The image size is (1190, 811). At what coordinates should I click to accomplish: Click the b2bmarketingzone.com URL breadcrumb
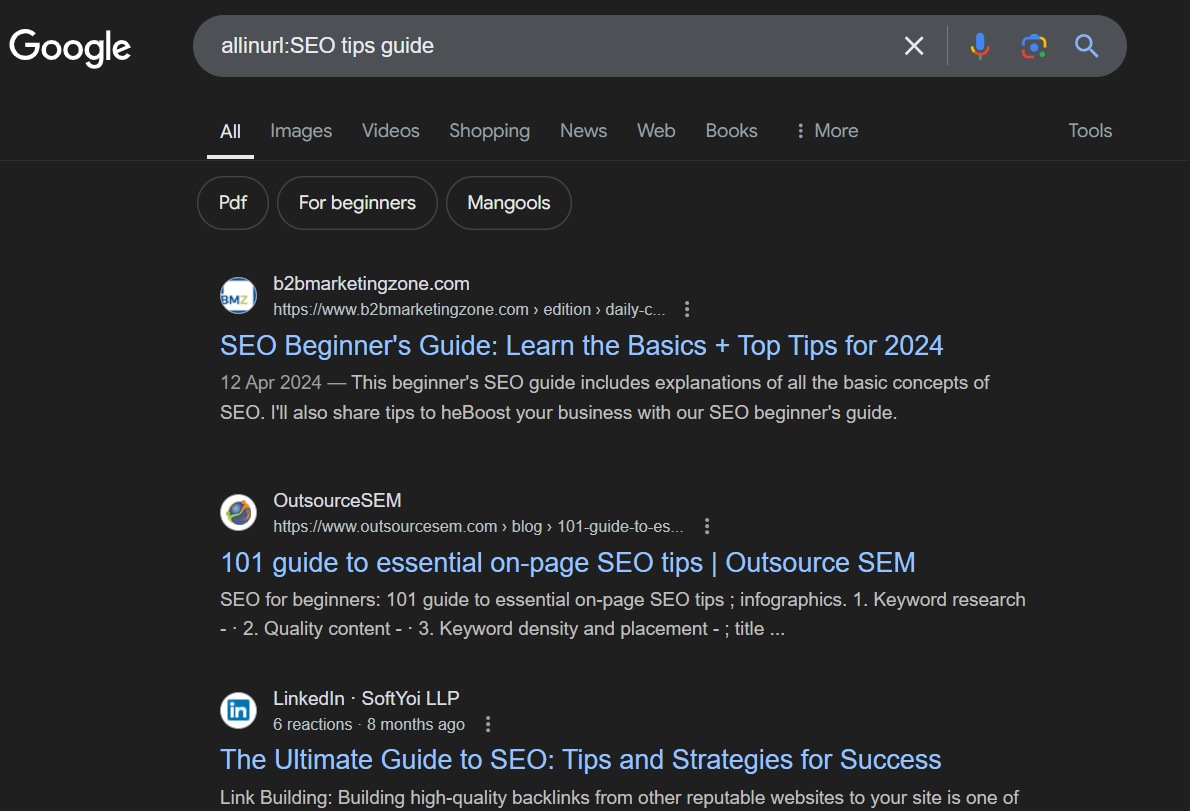pyautogui.click(x=469, y=310)
